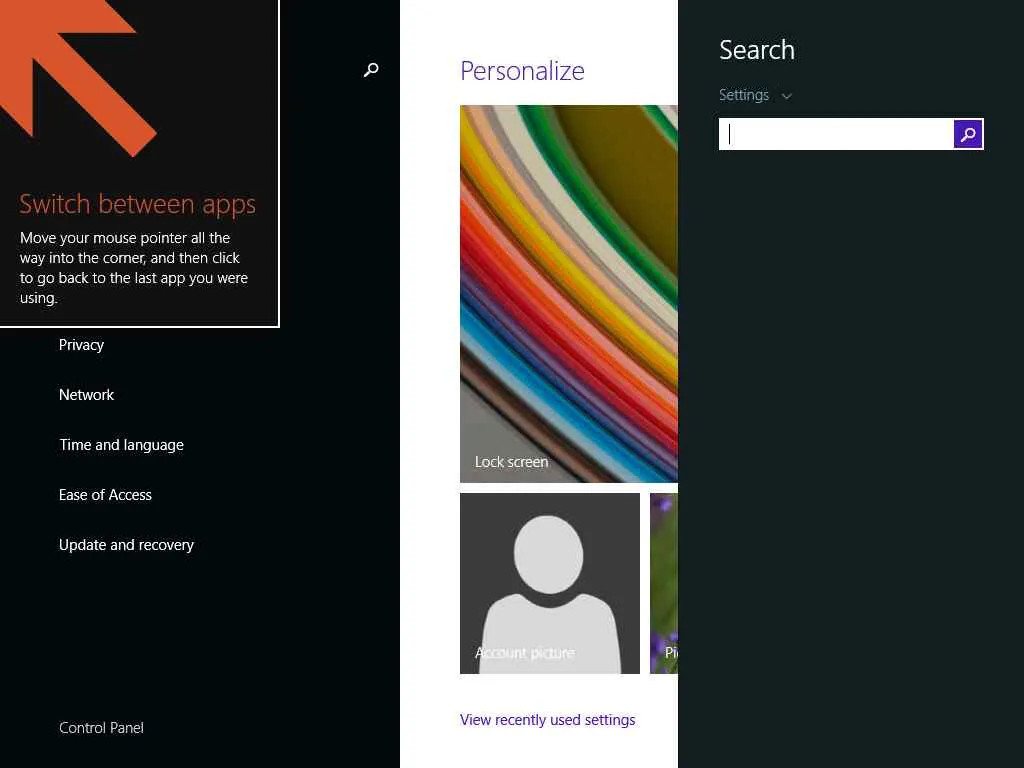
Task: Select the Account picture tile
Action: point(549,583)
